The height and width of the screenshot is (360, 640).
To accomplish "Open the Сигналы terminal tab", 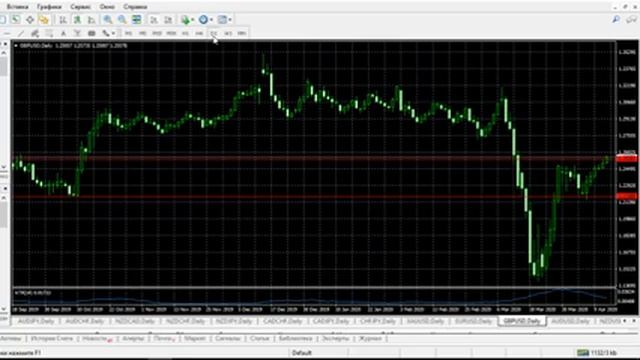I will click(228, 338).
